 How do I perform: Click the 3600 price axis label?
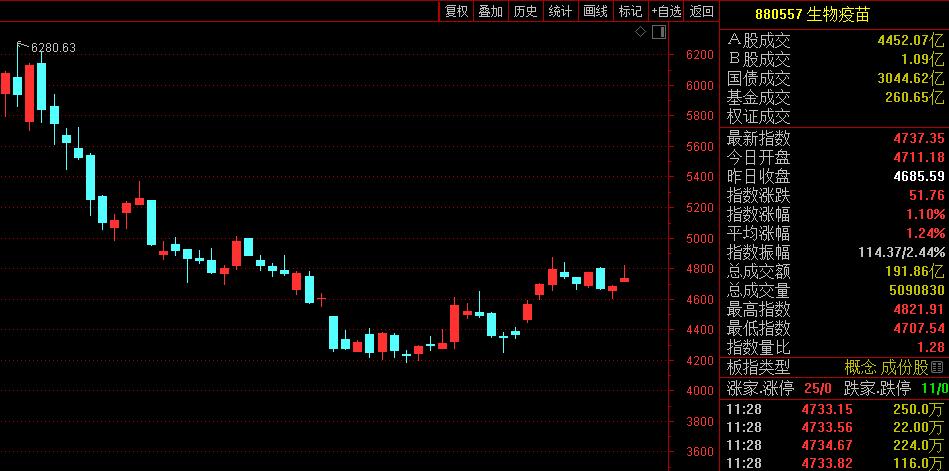click(700, 452)
